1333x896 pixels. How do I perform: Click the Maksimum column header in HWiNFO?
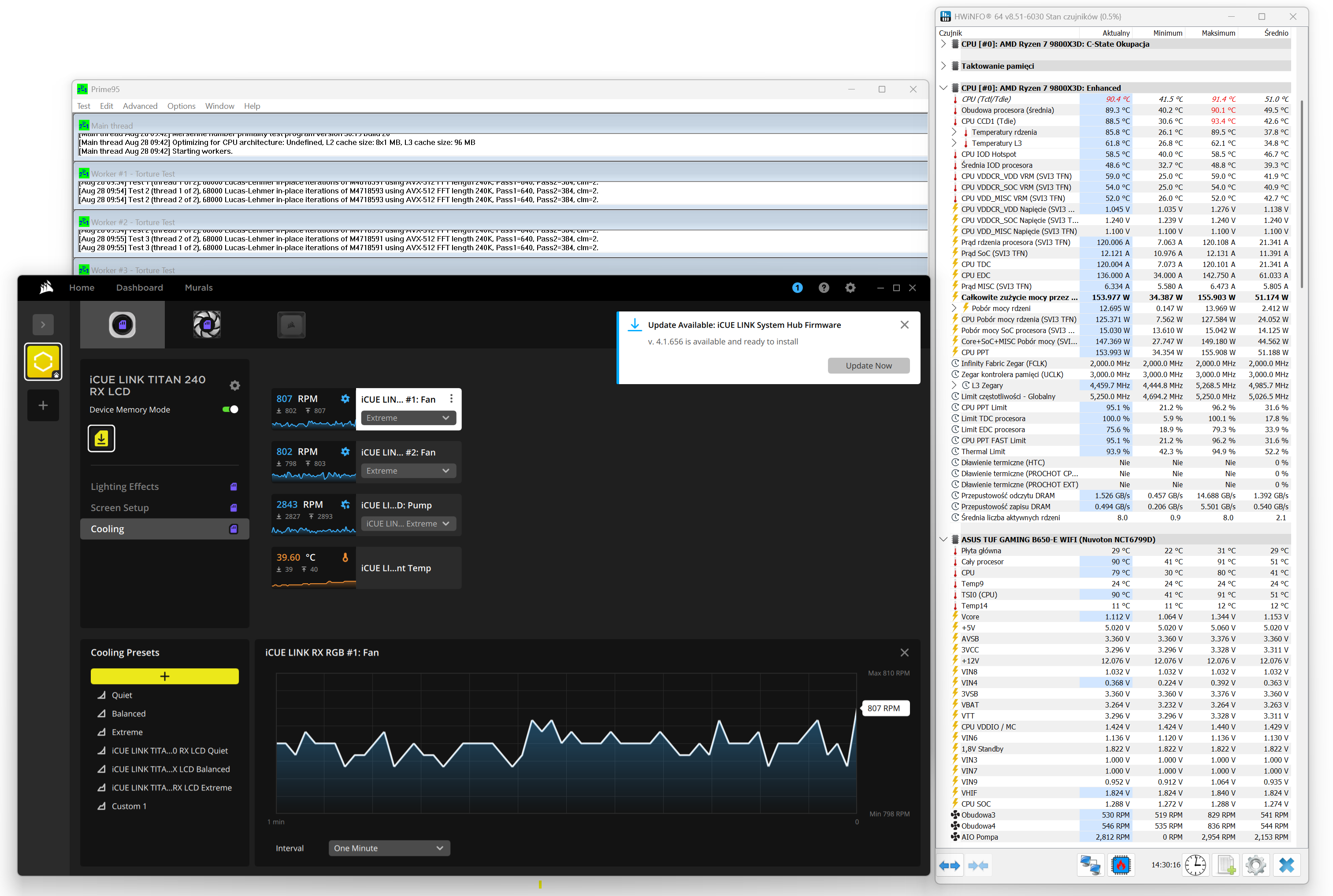coord(1218,33)
